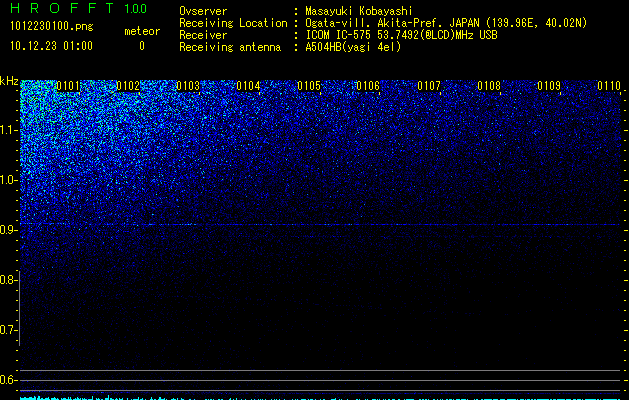This screenshot has width=629, height=400.
Task: Click the 0.7 frequency axis label
Action: tap(8, 330)
